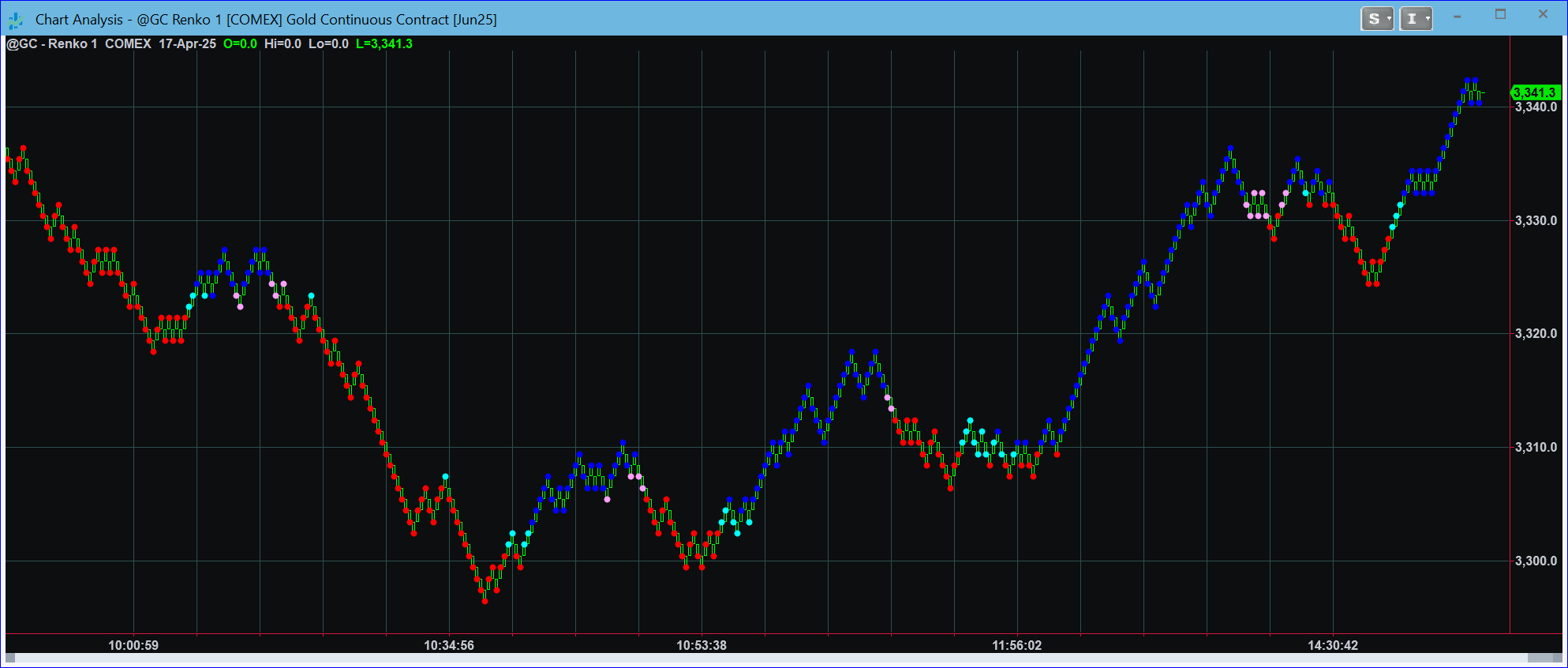This screenshot has height=668, width=1568.
Task: Click the Lo=0.0 low value
Action: point(328,44)
